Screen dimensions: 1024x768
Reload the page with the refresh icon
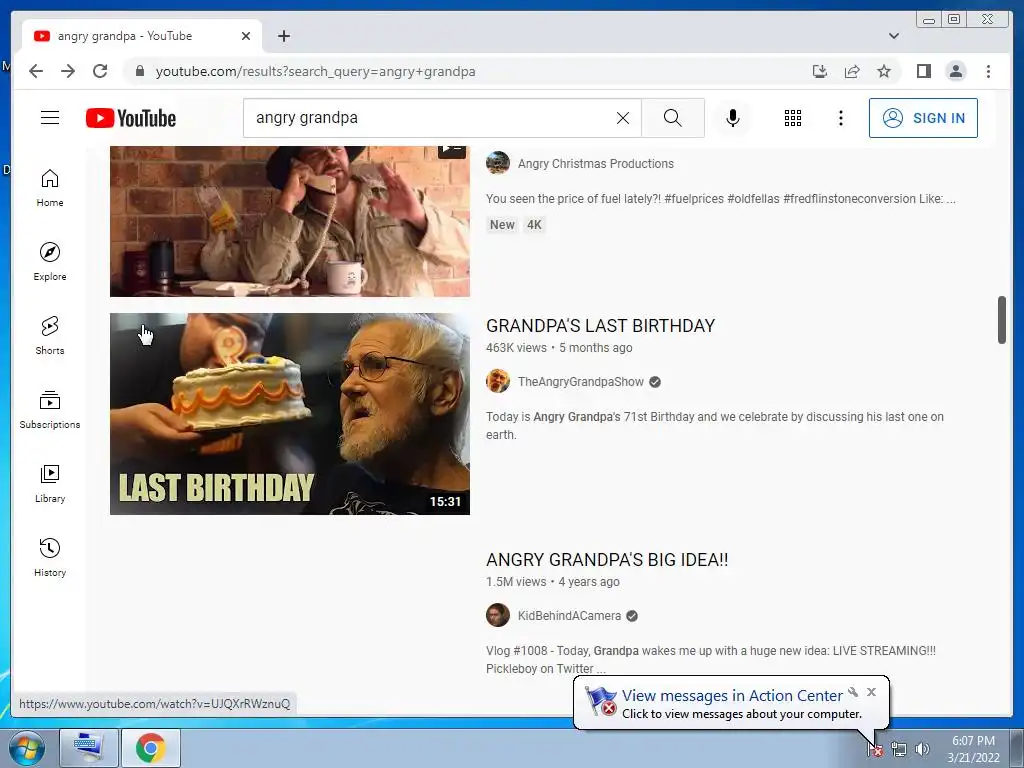pyautogui.click(x=100, y=71)
